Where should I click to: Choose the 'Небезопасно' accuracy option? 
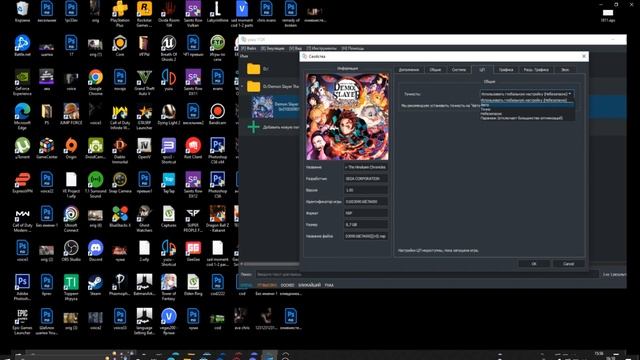527,114
